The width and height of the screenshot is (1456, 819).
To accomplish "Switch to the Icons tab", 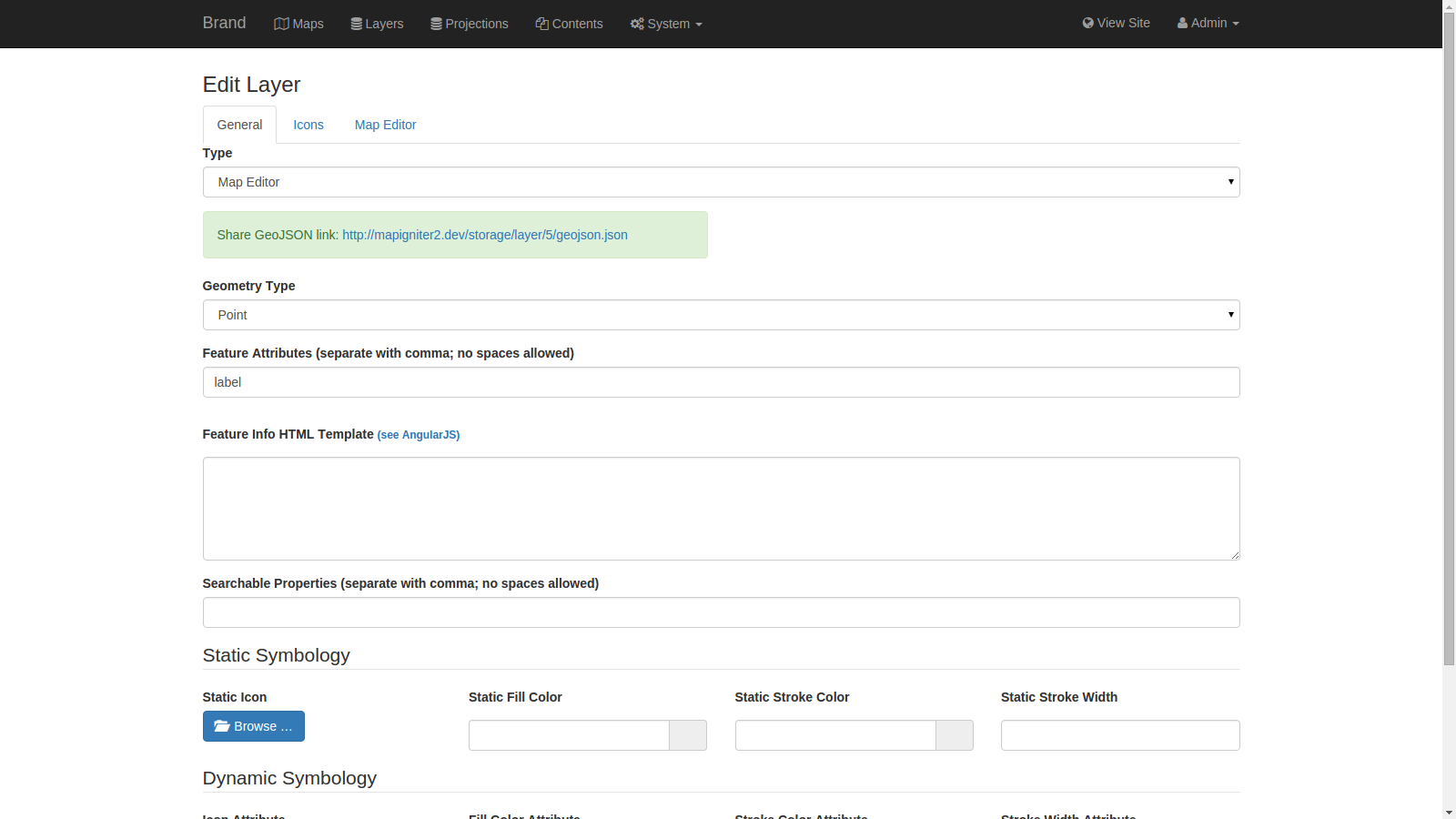I will (x=308, y=125).
